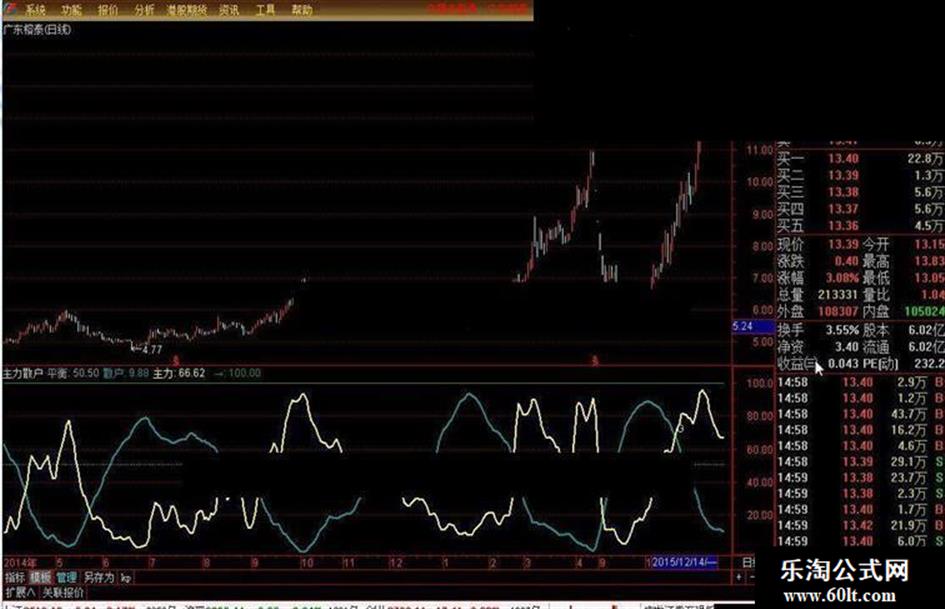
Task: Click month 12 marker on time axis
Action: [395, 563]
